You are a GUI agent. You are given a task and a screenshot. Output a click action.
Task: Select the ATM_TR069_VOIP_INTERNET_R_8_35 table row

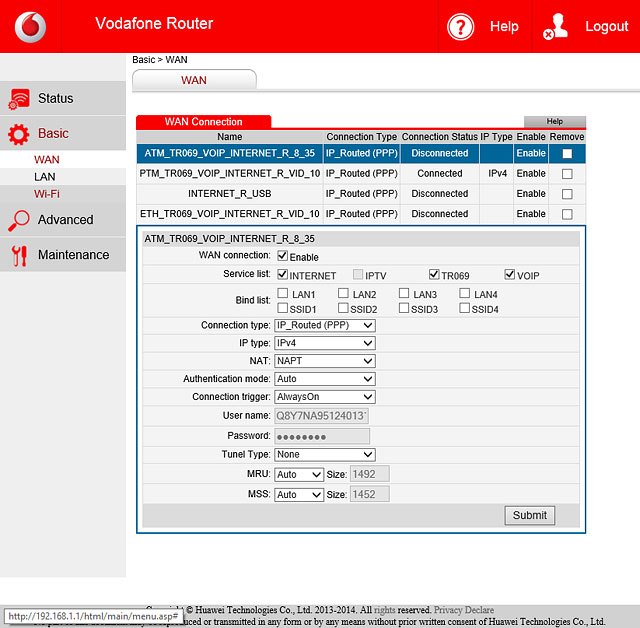(361, 153)
